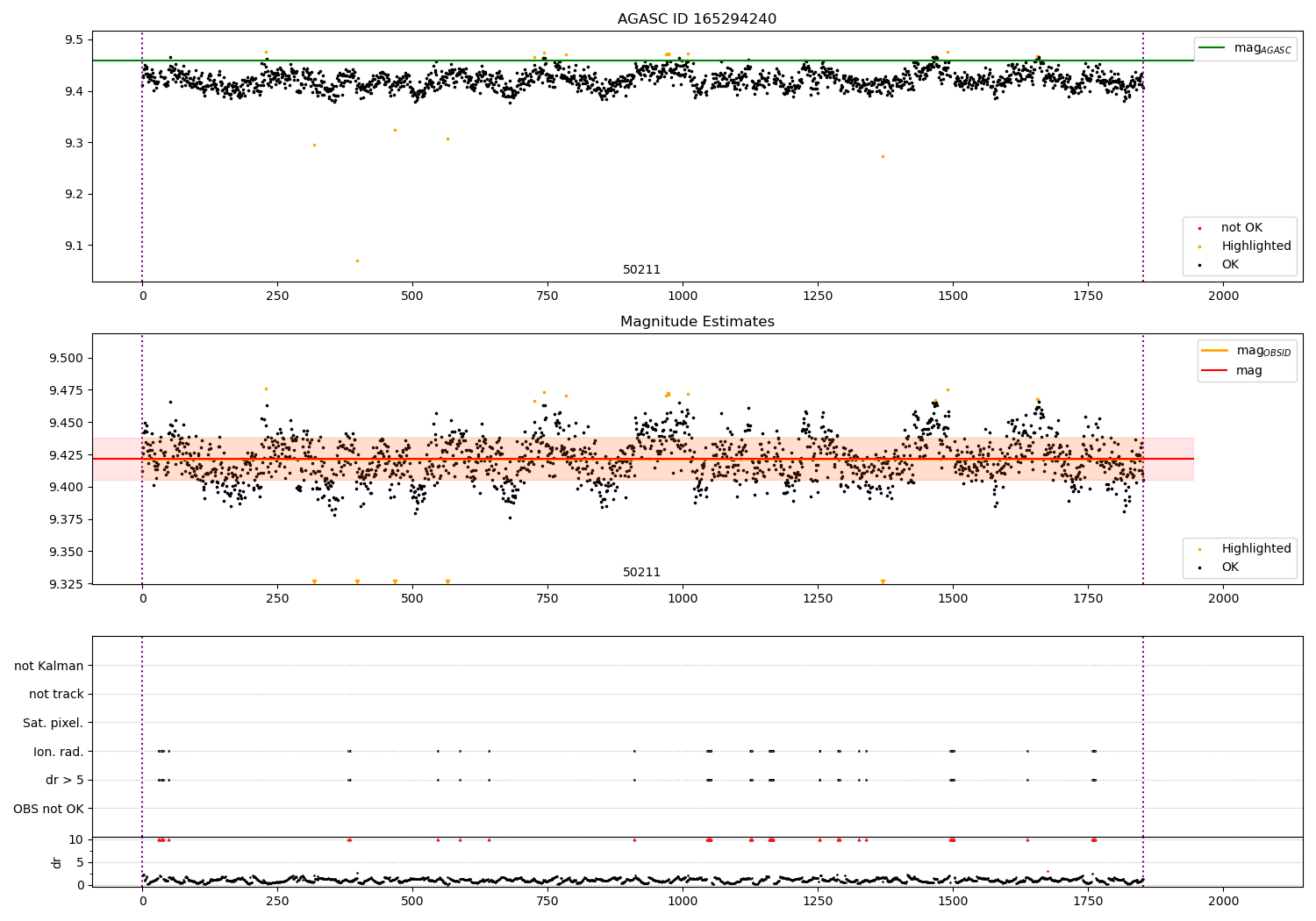
Task: Click the "not track" row label
Action: point(56,695)
